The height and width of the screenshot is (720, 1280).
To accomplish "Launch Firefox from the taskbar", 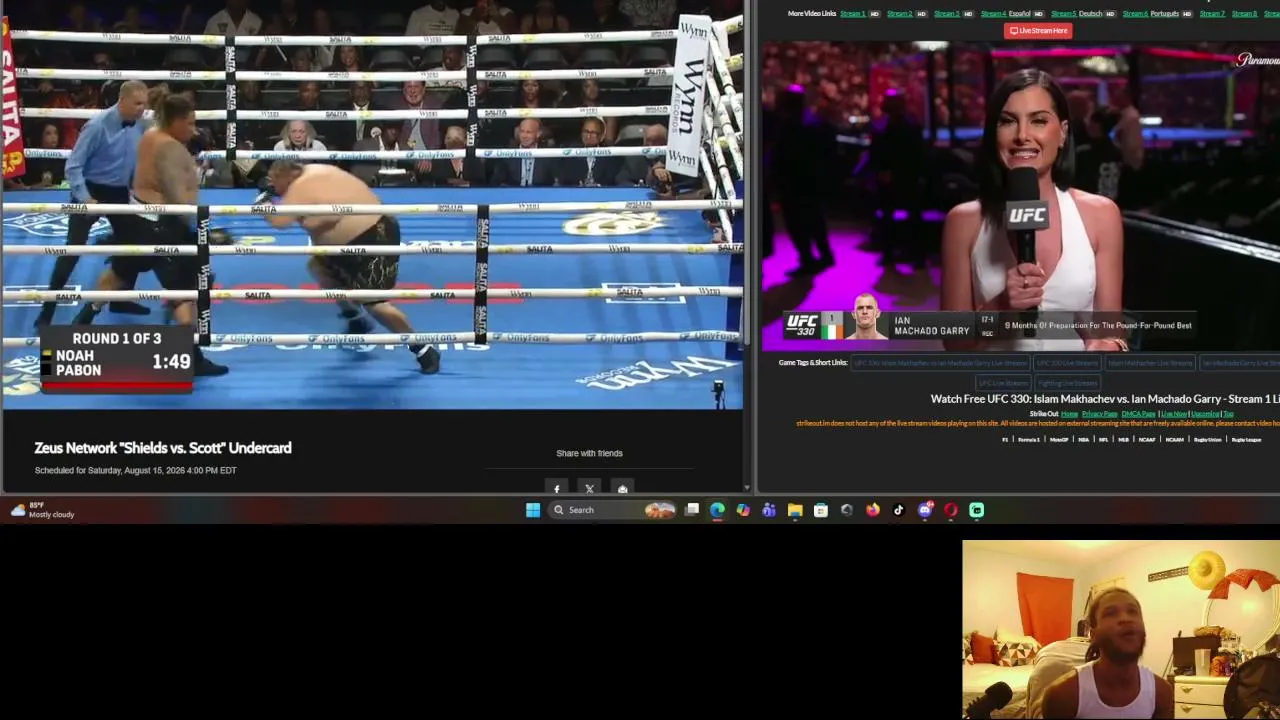I will (873, 510).
